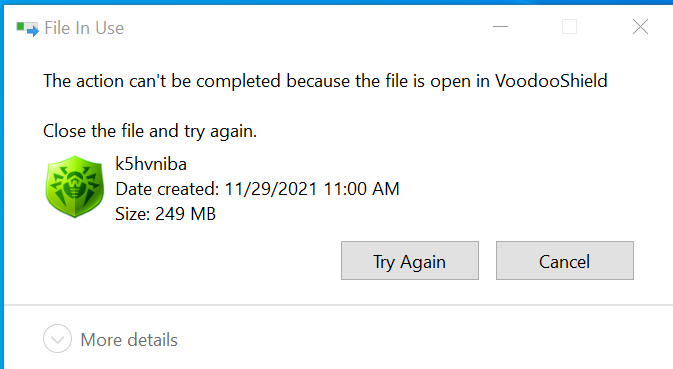Cancel the file operation
Image resolution: width=673 pixels, height=369 pixels.
click(x=565, y=260)
